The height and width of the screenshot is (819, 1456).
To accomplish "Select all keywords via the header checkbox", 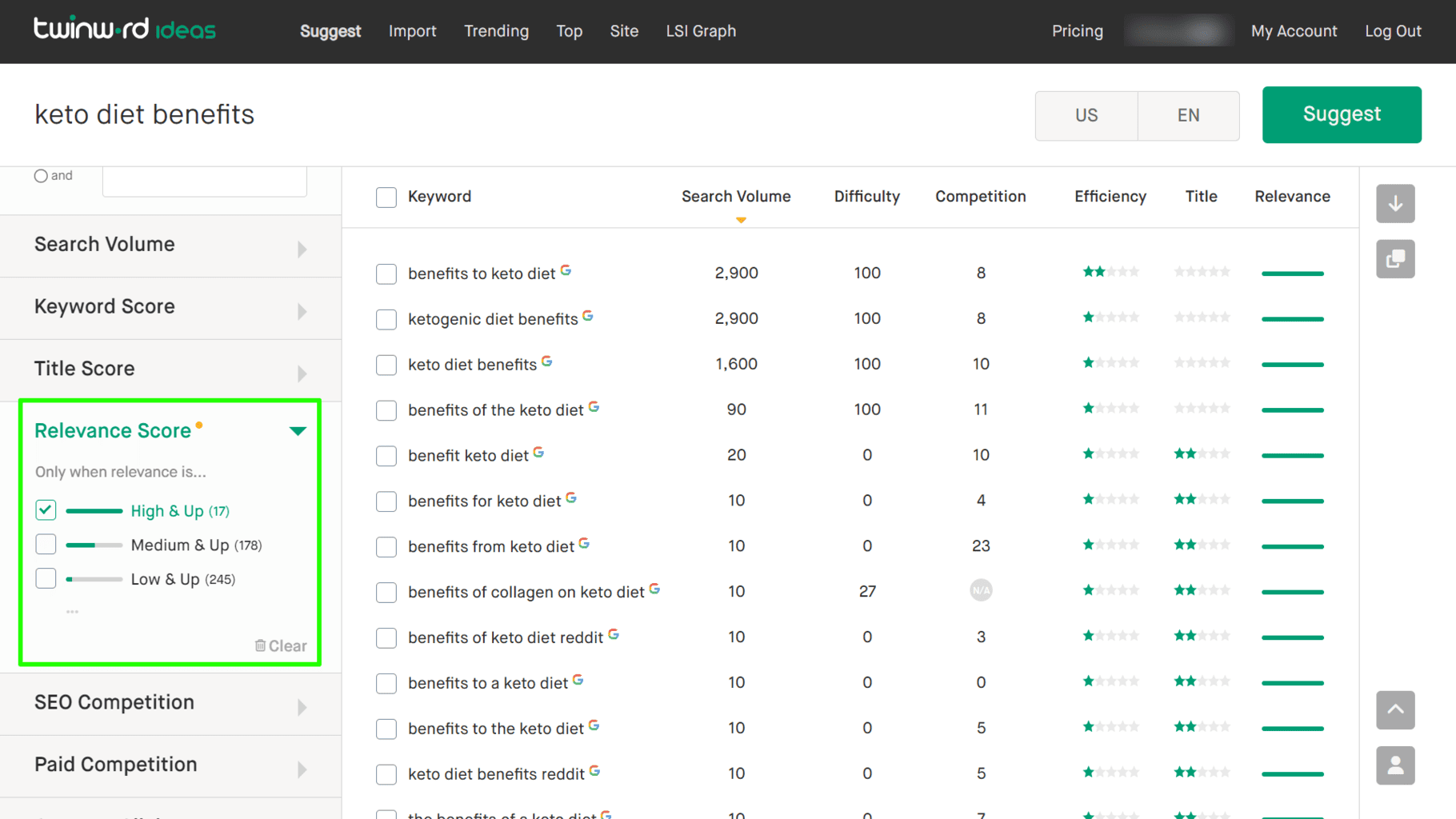I will 386,197.
